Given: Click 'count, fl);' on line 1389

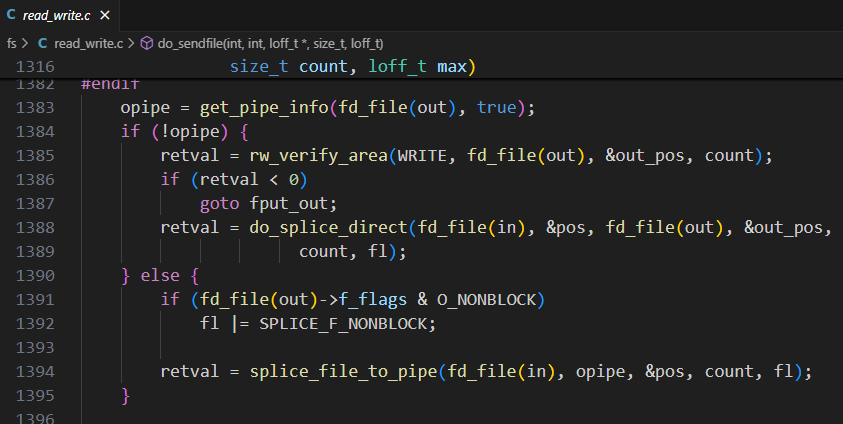Looking at the screenshot, I should coord(353,251).
